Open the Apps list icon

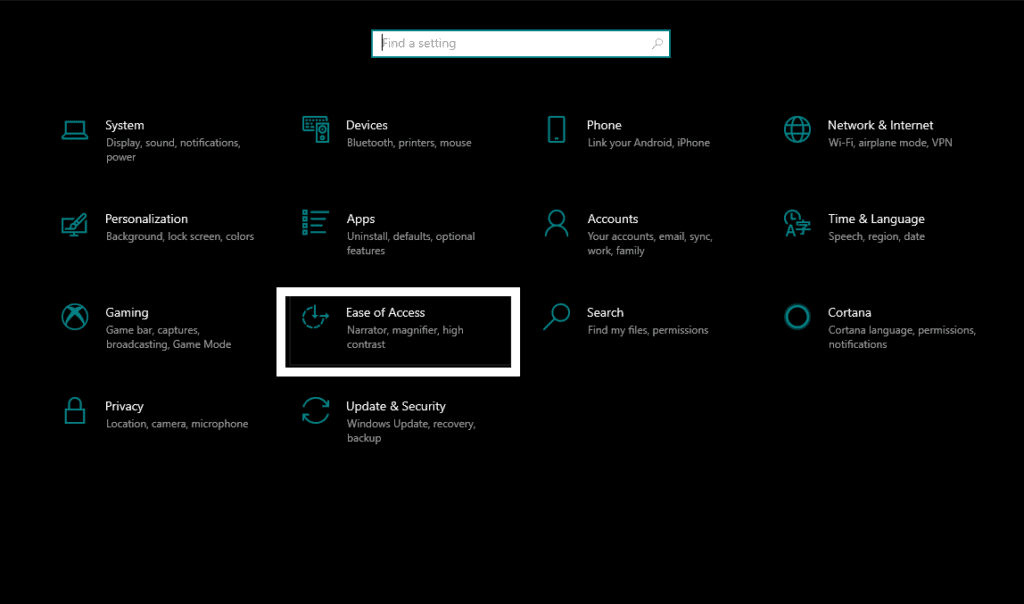coord(316,222)
